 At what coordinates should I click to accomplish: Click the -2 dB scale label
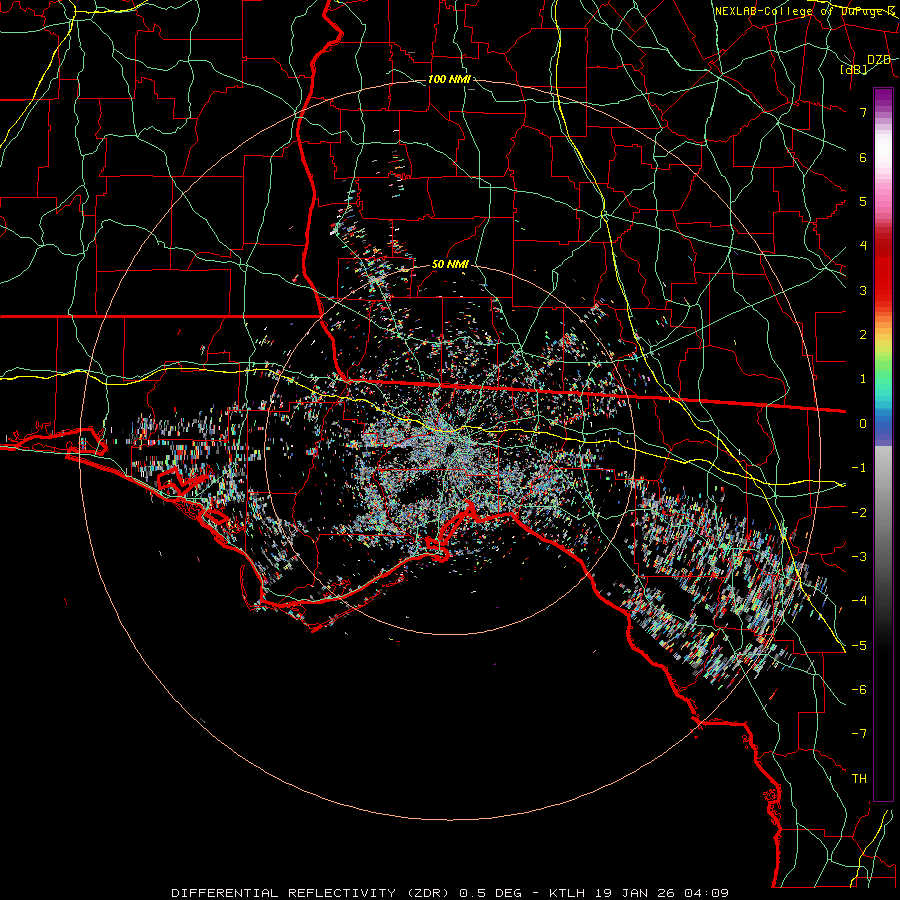coord(859,513)
